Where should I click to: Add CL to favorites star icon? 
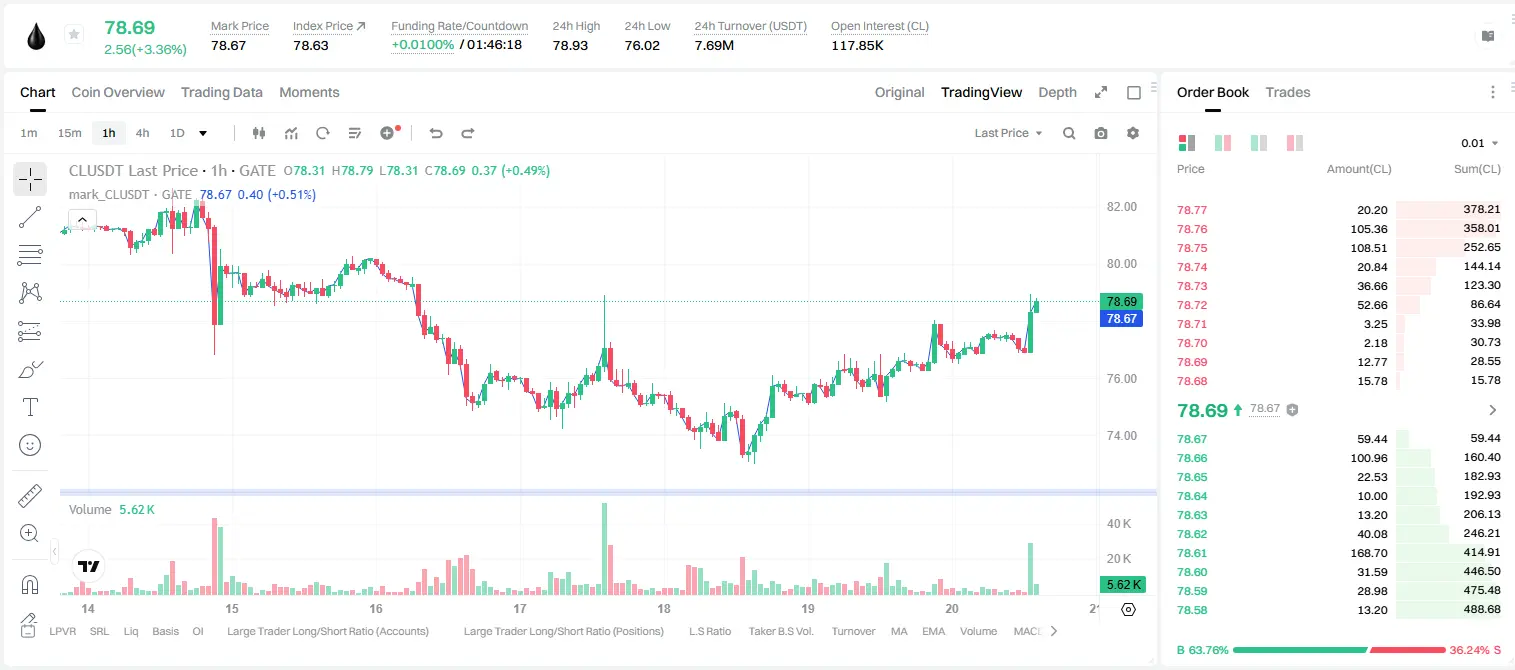[x=73, y=35]
